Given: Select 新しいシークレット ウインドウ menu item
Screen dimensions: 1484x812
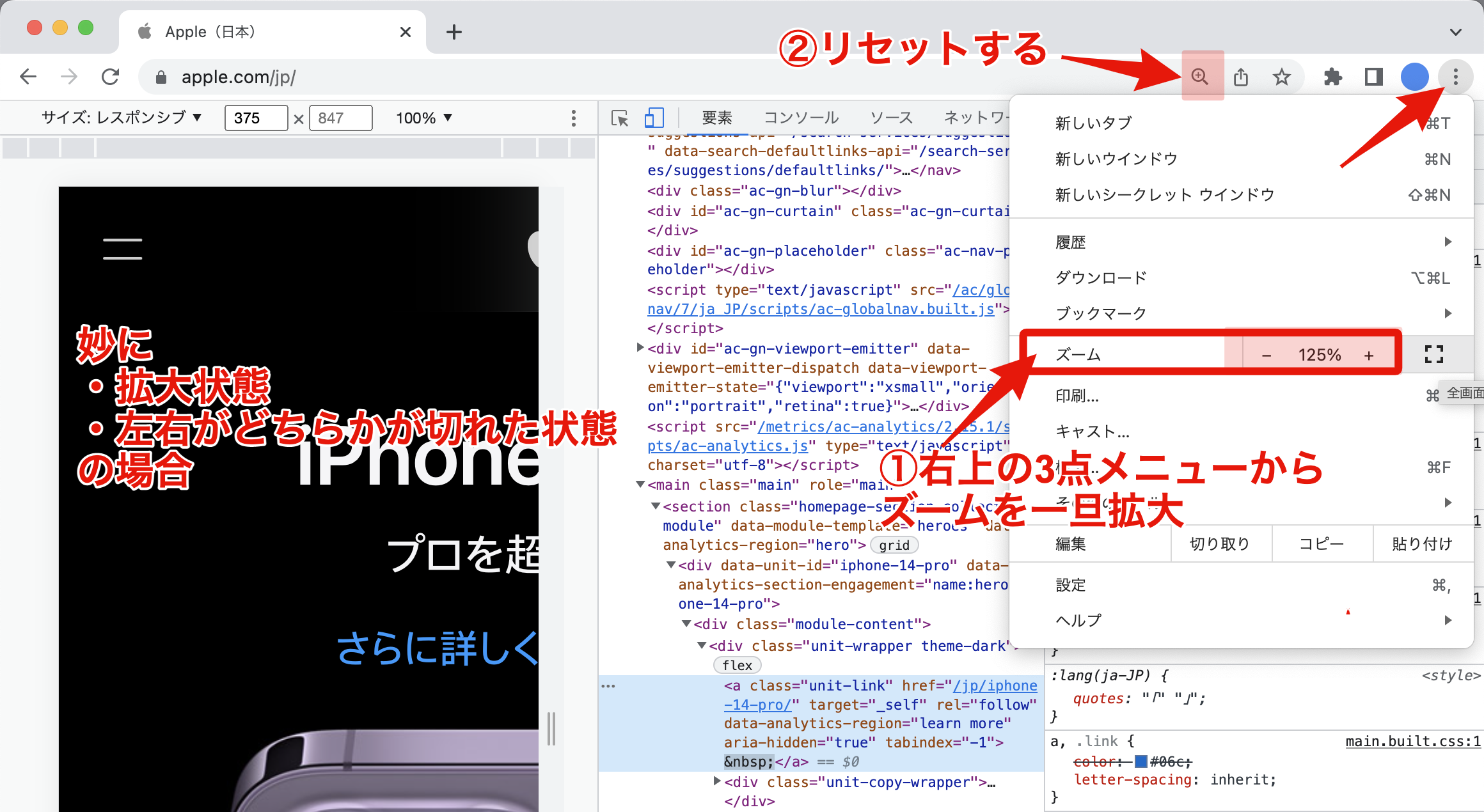Looking at the screenshot, I should click(1241, 195).
